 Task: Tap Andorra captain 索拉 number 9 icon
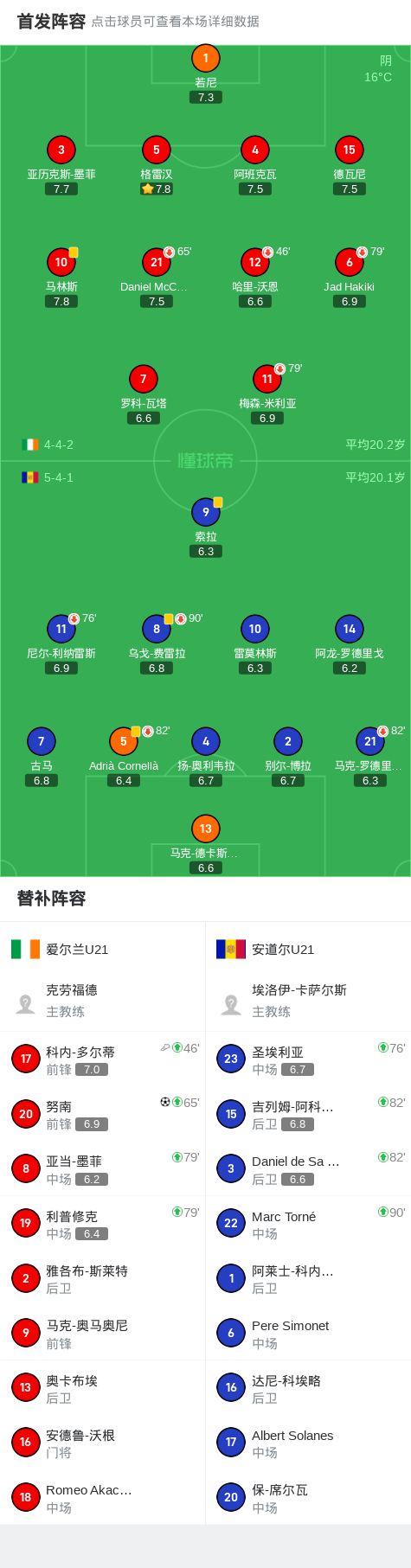(205, 512)
